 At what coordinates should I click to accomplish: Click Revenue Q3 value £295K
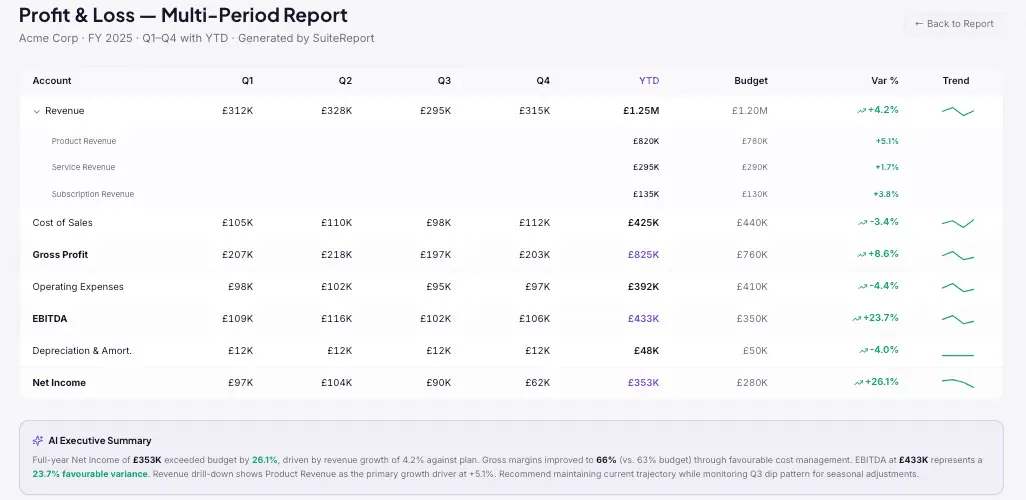[x=435, y=111]
